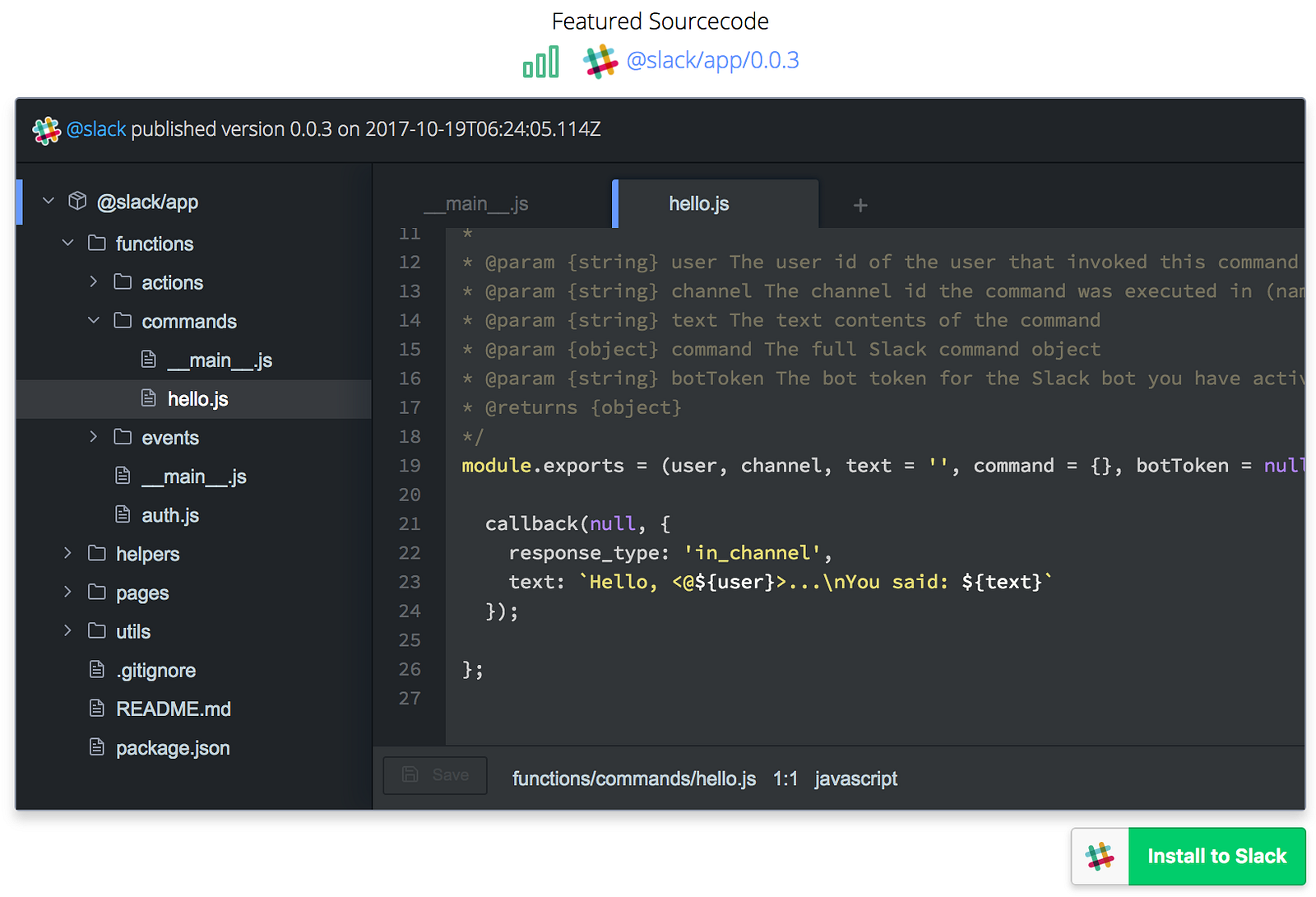
Task: Click the events folder icon
Action: click(123, 436)
